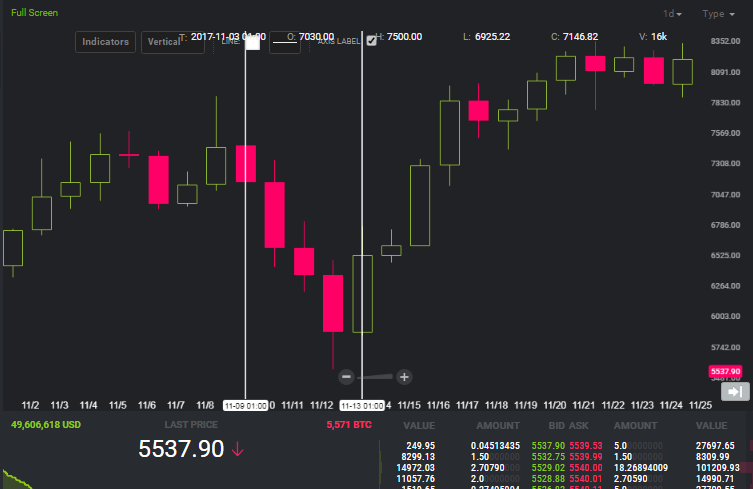Select the 11-09 01:00 vertical line marker

[x=245, y=406]
